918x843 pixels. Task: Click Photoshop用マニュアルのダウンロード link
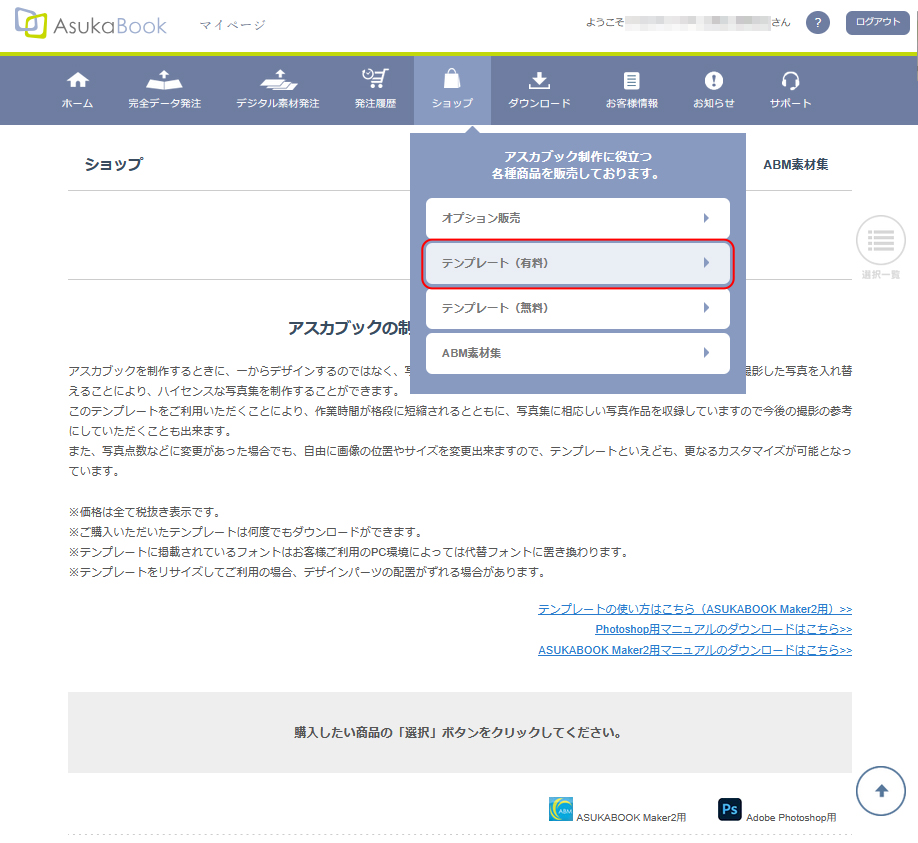[723, 629]
